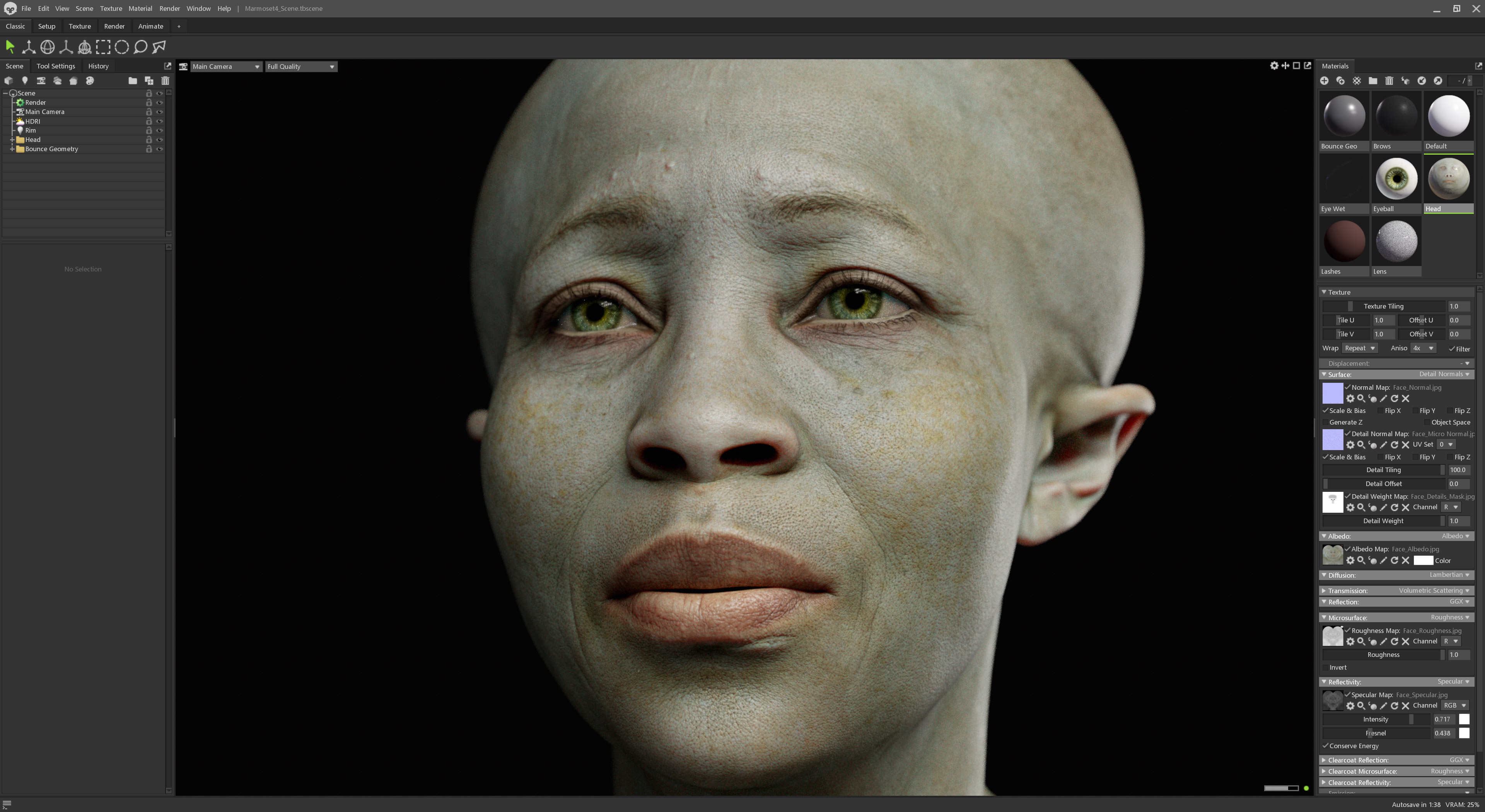
Task: Add a camera using the scene toolbar
Action: tap(41, 81)
